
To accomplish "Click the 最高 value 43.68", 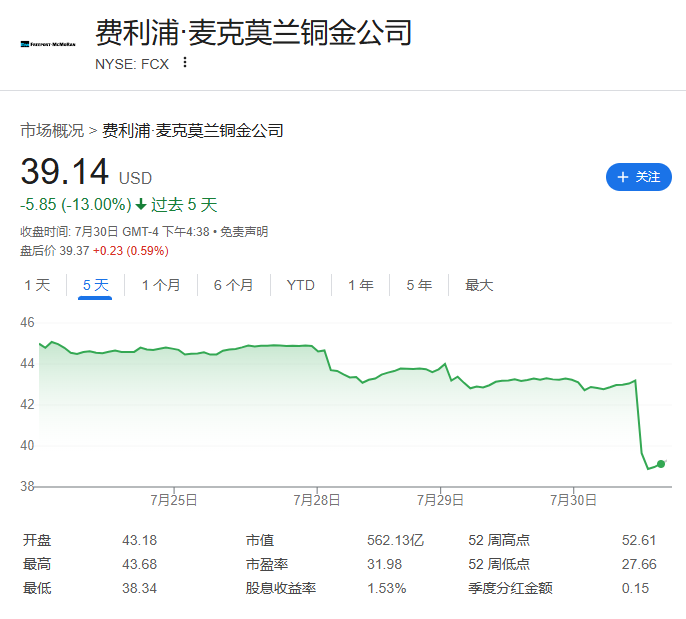I will pyautogui.click(x=140, y=564).
